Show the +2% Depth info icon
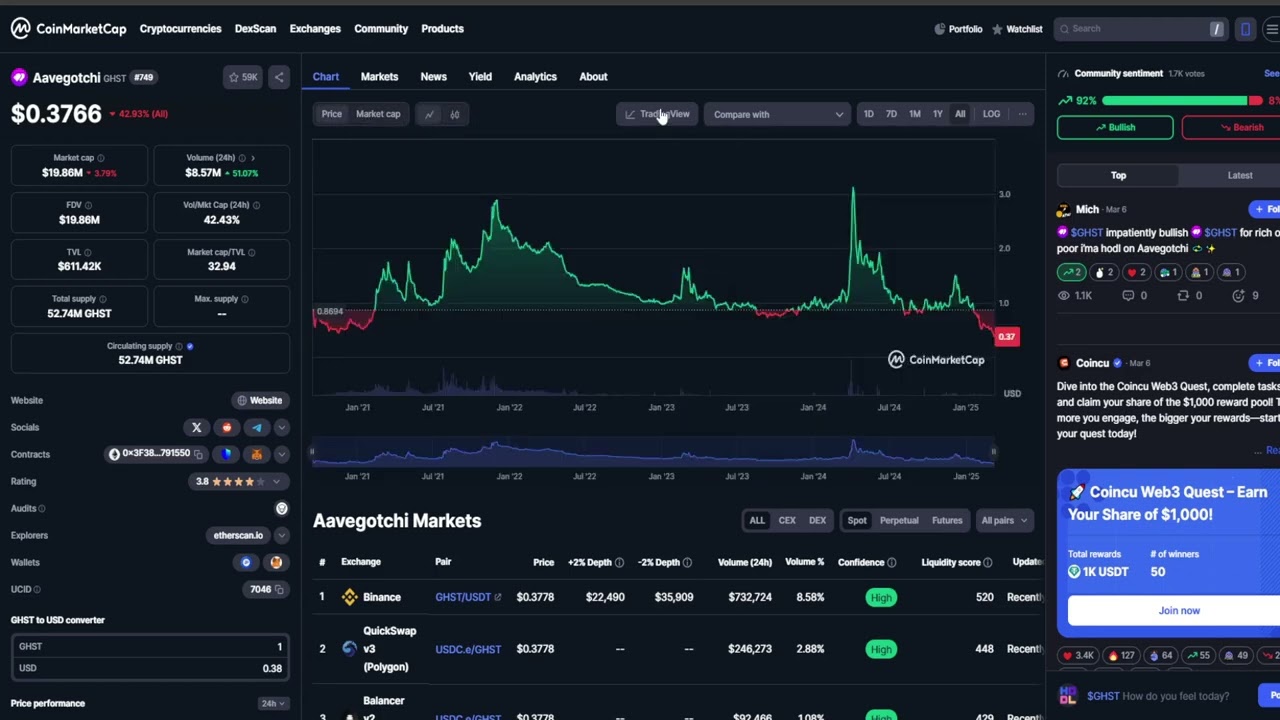1280x720 pixels. coord(619,562)
